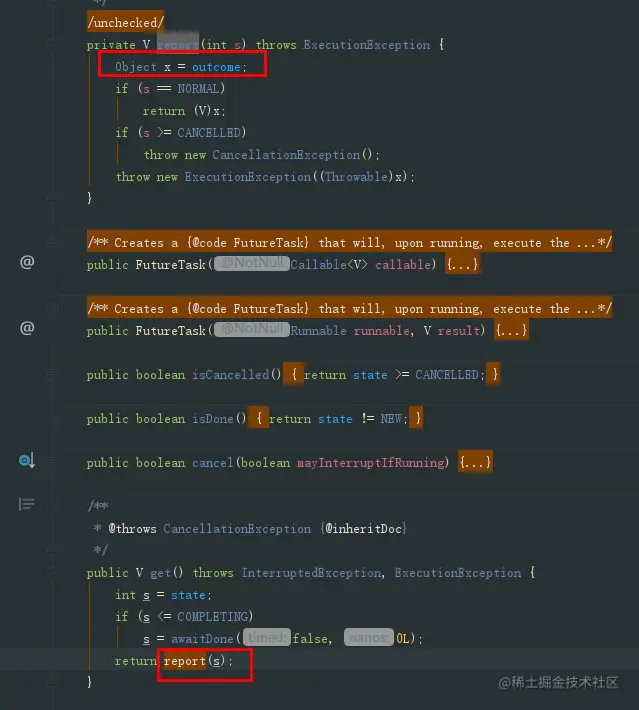Image resolution: width=639 pixels, height=710 pixels.
Task: Expand folded body of FutureTask(Runnable, result) constructor
Action: tap(511, 331)
